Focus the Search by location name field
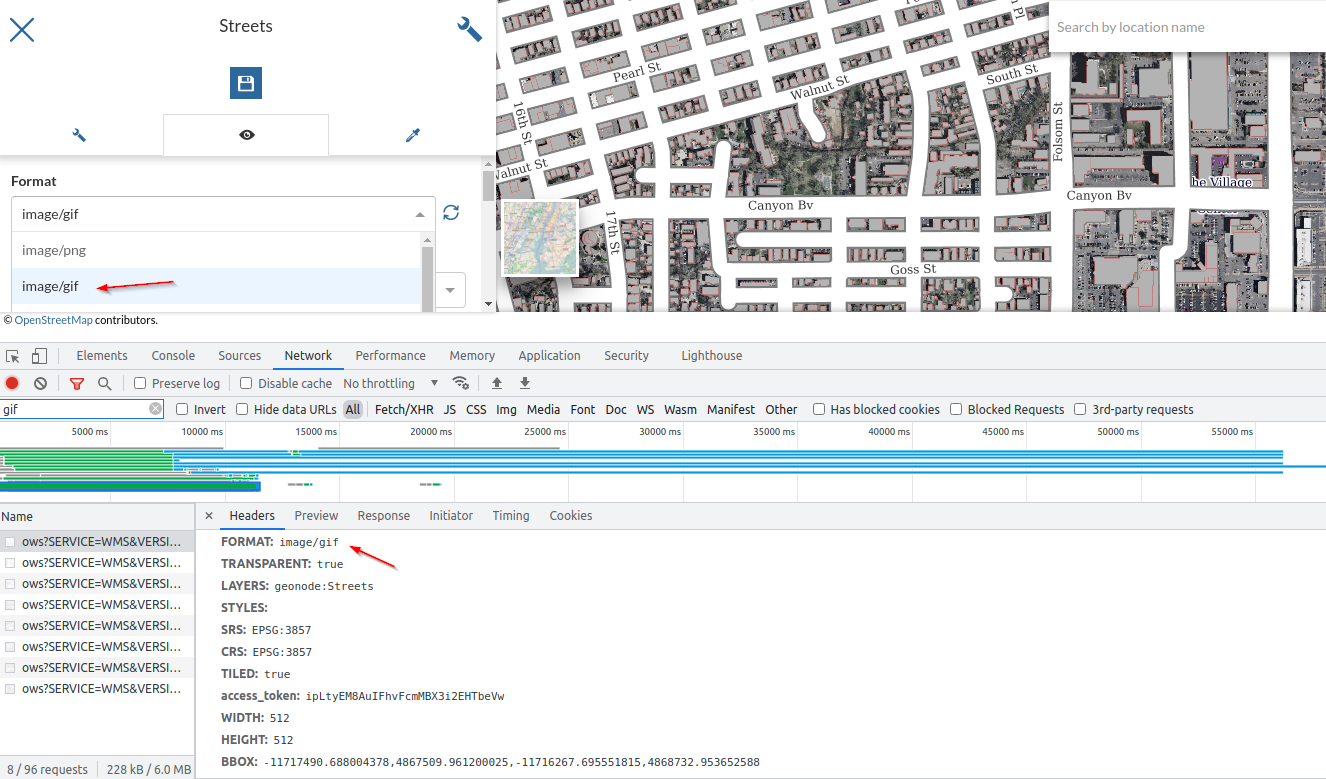Viewport: 1326px width, 779px height. tap(1187, 27)
